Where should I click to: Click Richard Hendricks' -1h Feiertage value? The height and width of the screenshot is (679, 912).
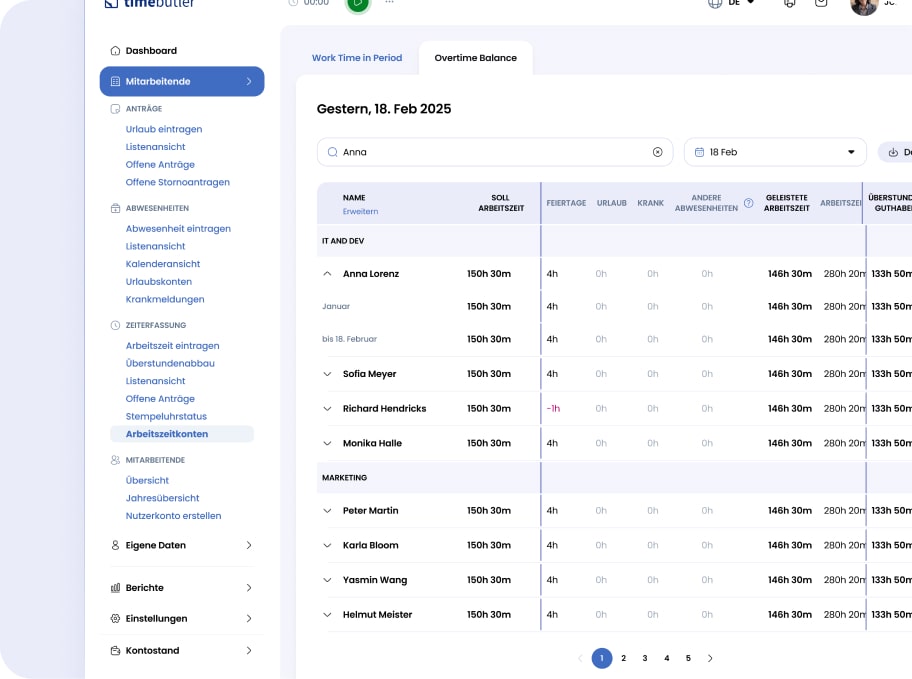point(553,408)
